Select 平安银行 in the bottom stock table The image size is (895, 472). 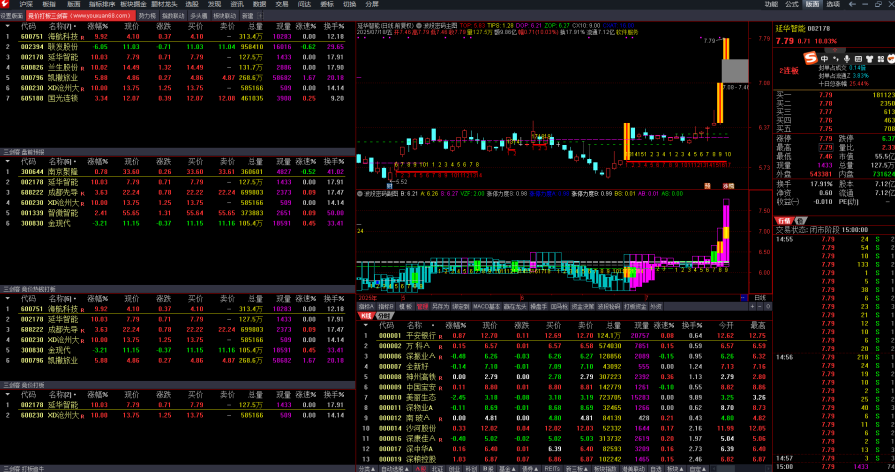421,335
